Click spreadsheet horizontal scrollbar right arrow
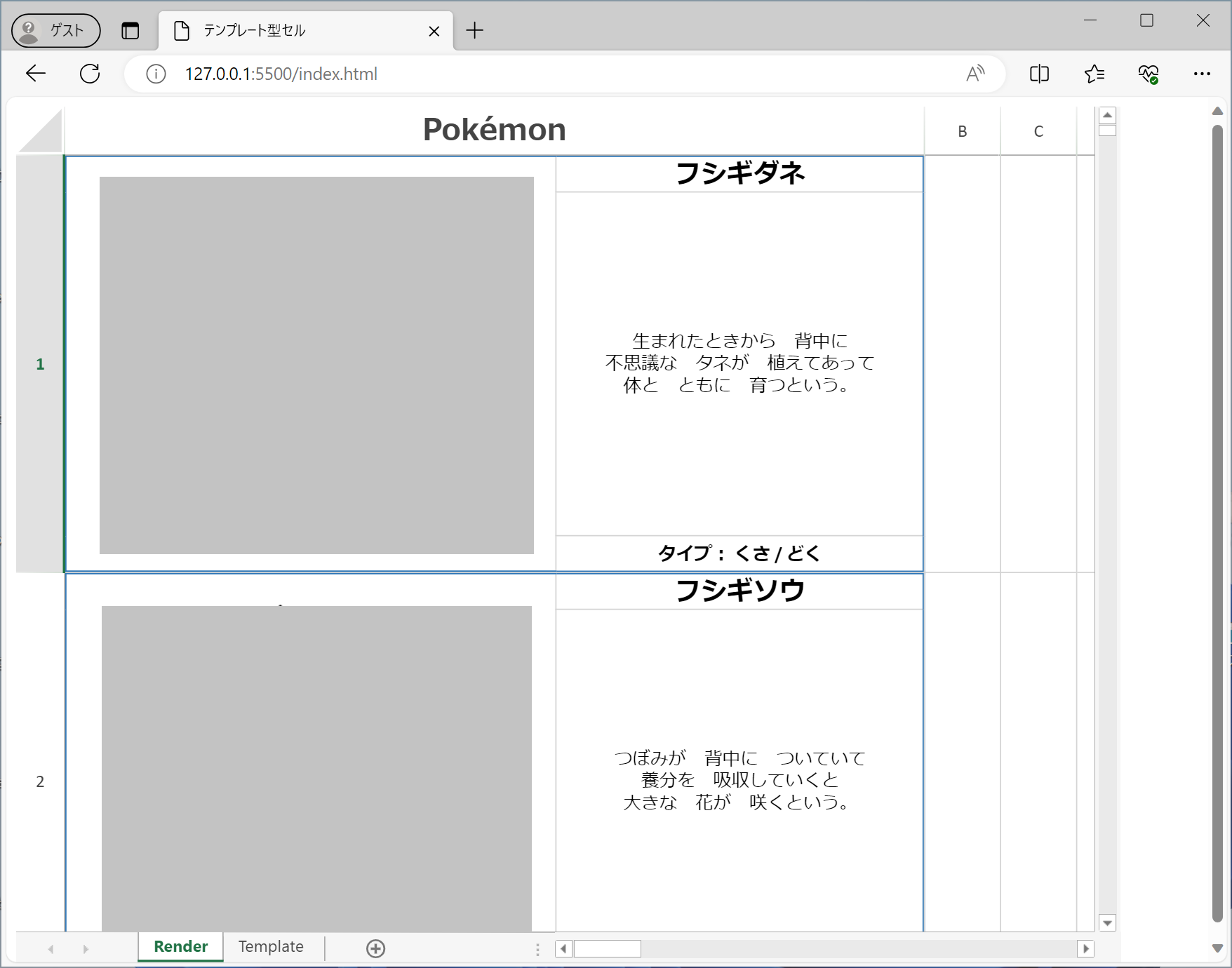Viewport: 1232px width, 968px height. (x=1086, y=949)
